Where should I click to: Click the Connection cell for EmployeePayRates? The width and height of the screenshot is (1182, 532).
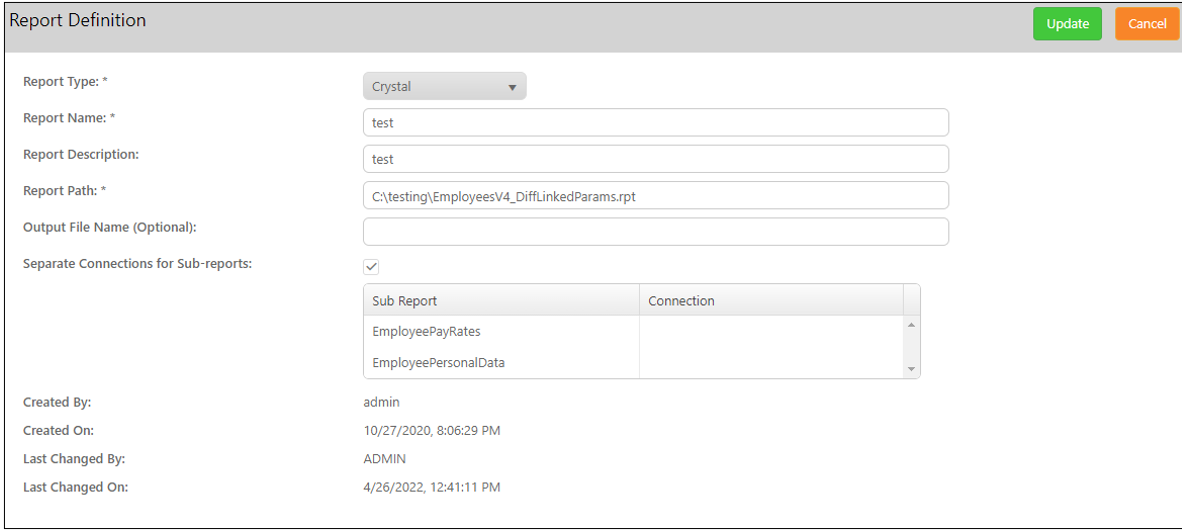(772, 331)
